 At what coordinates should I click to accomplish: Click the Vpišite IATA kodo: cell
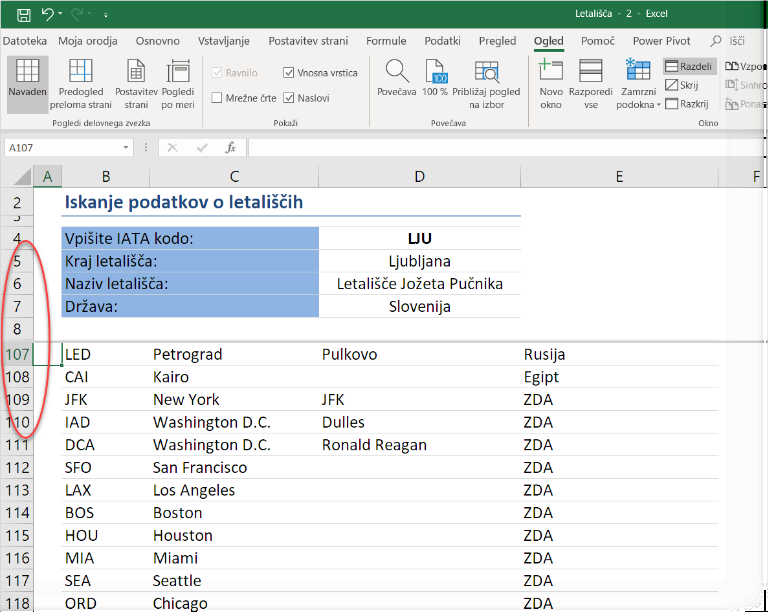pyautogui.click(x=190, y=238)
